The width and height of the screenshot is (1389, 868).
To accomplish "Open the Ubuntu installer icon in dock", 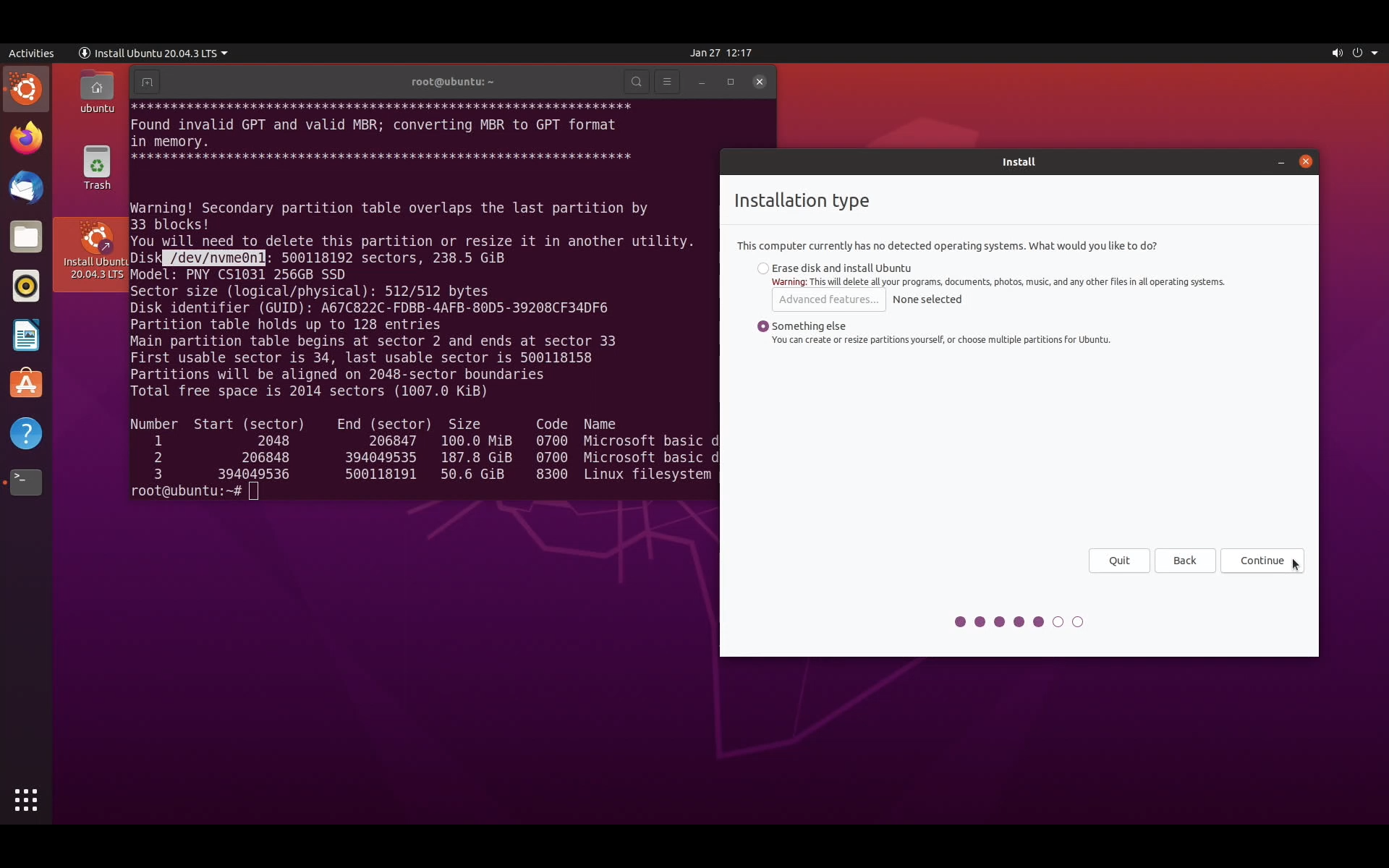I will click(26, 90).
